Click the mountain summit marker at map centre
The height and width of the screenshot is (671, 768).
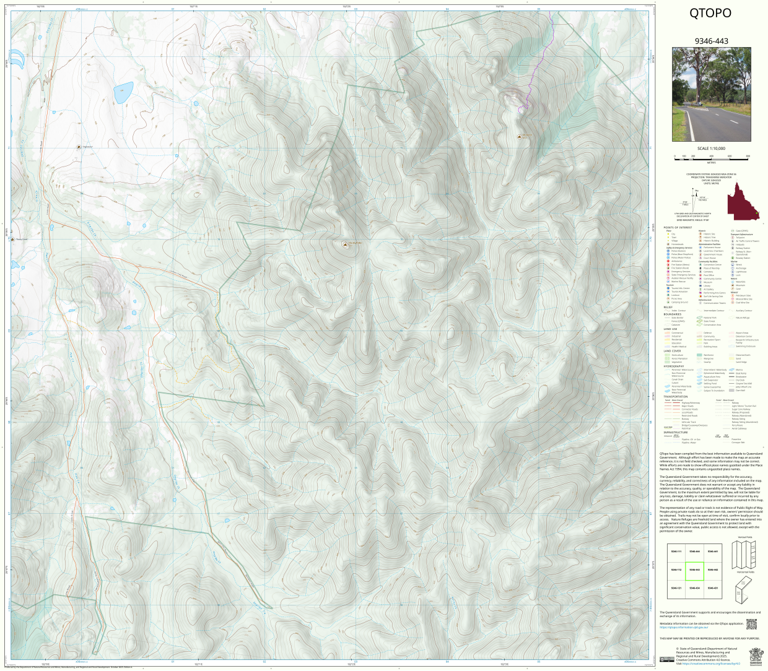pos(346,244)
